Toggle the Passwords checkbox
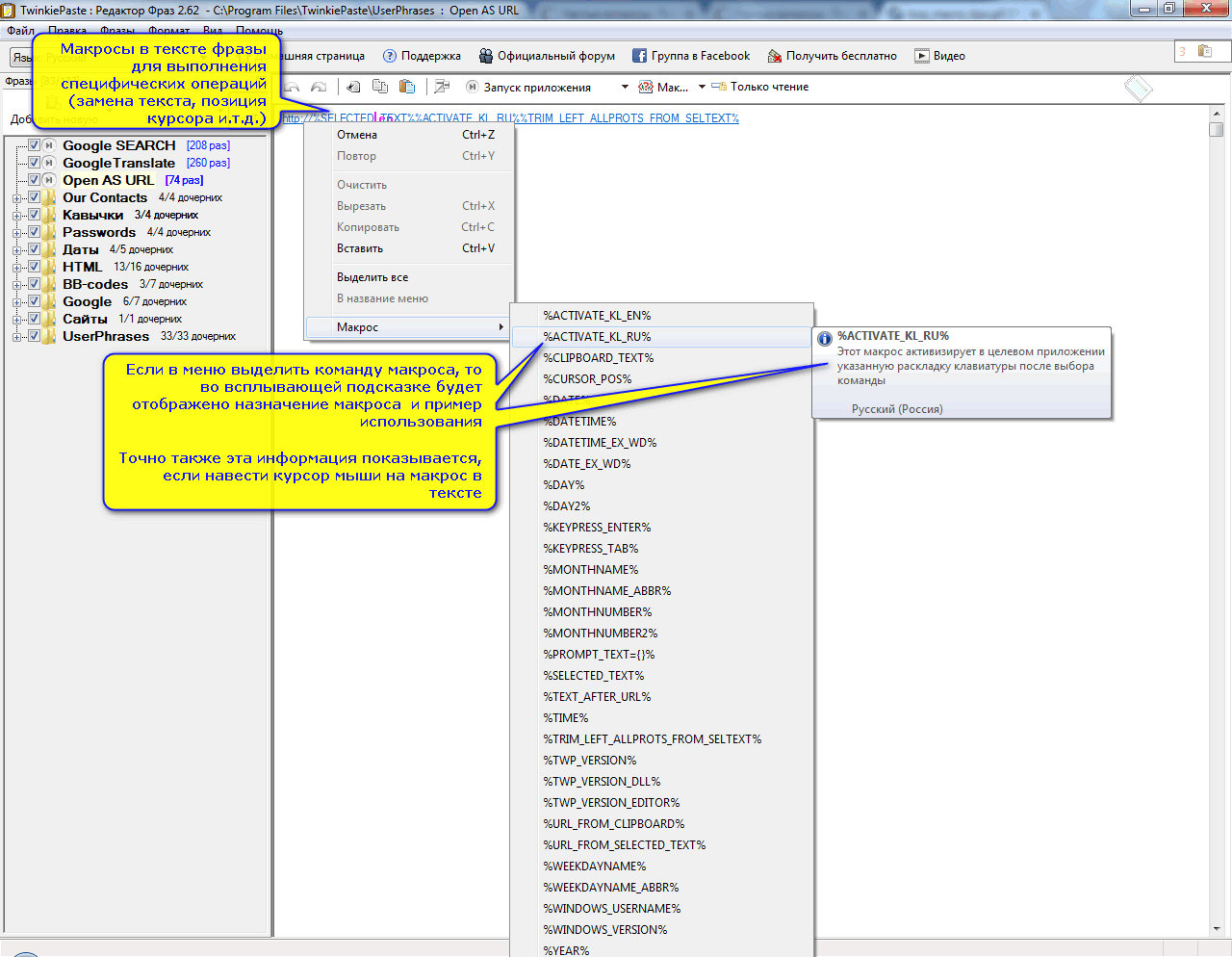Image resolution: width=1232 pixels, height=957 pixels. [34, 232]
